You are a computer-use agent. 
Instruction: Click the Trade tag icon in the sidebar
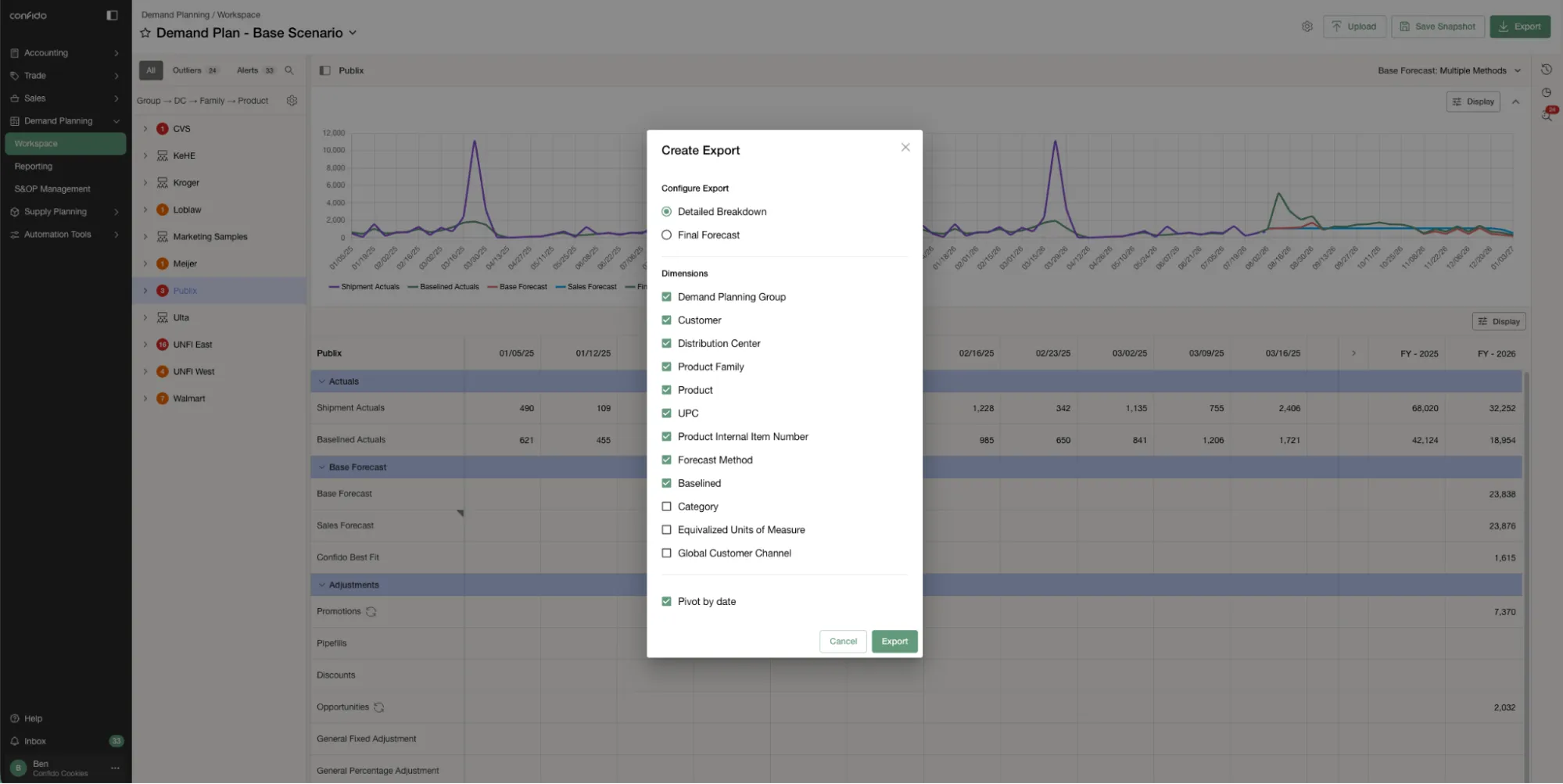(15, 76)
